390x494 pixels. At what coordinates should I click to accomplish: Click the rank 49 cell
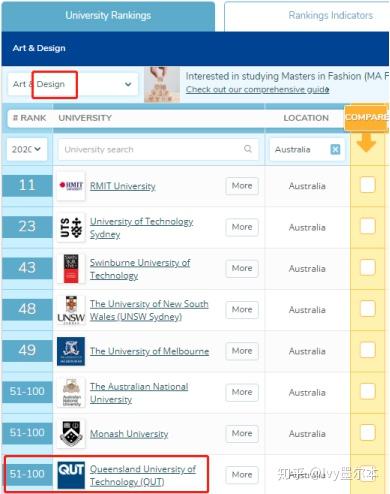point(27,351)
